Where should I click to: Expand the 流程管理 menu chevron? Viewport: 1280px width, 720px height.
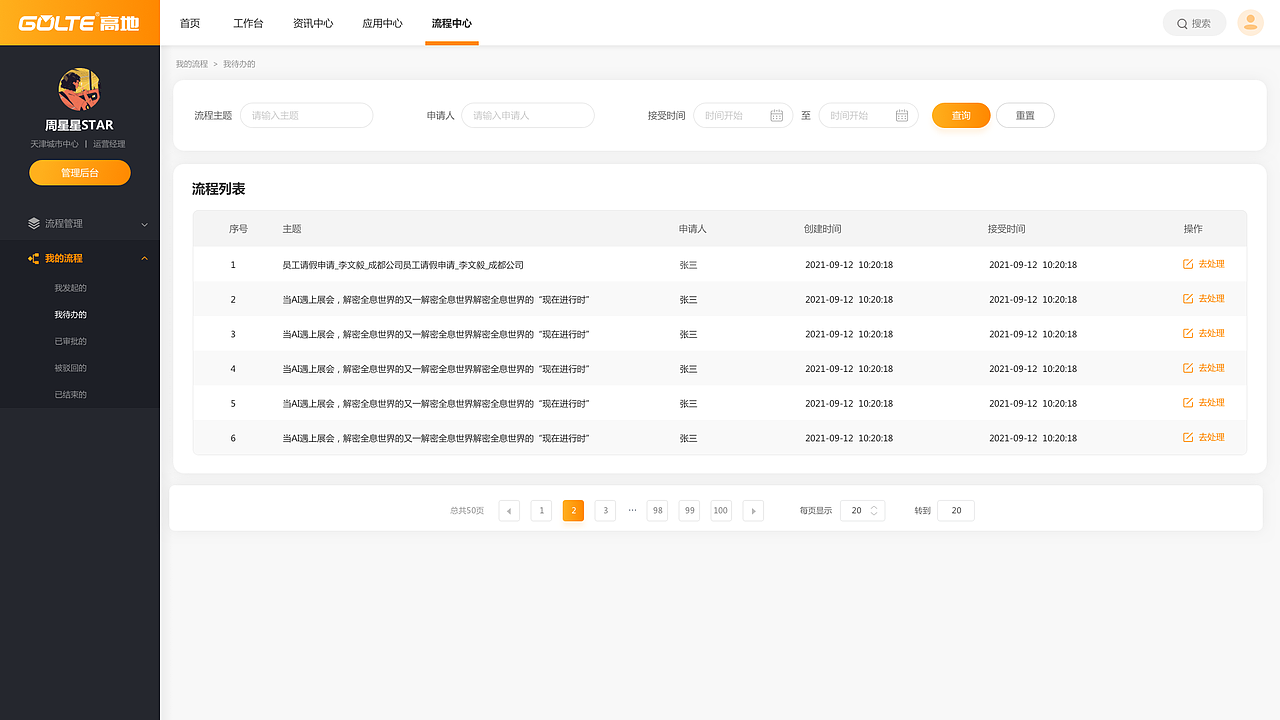coord(144,224)
